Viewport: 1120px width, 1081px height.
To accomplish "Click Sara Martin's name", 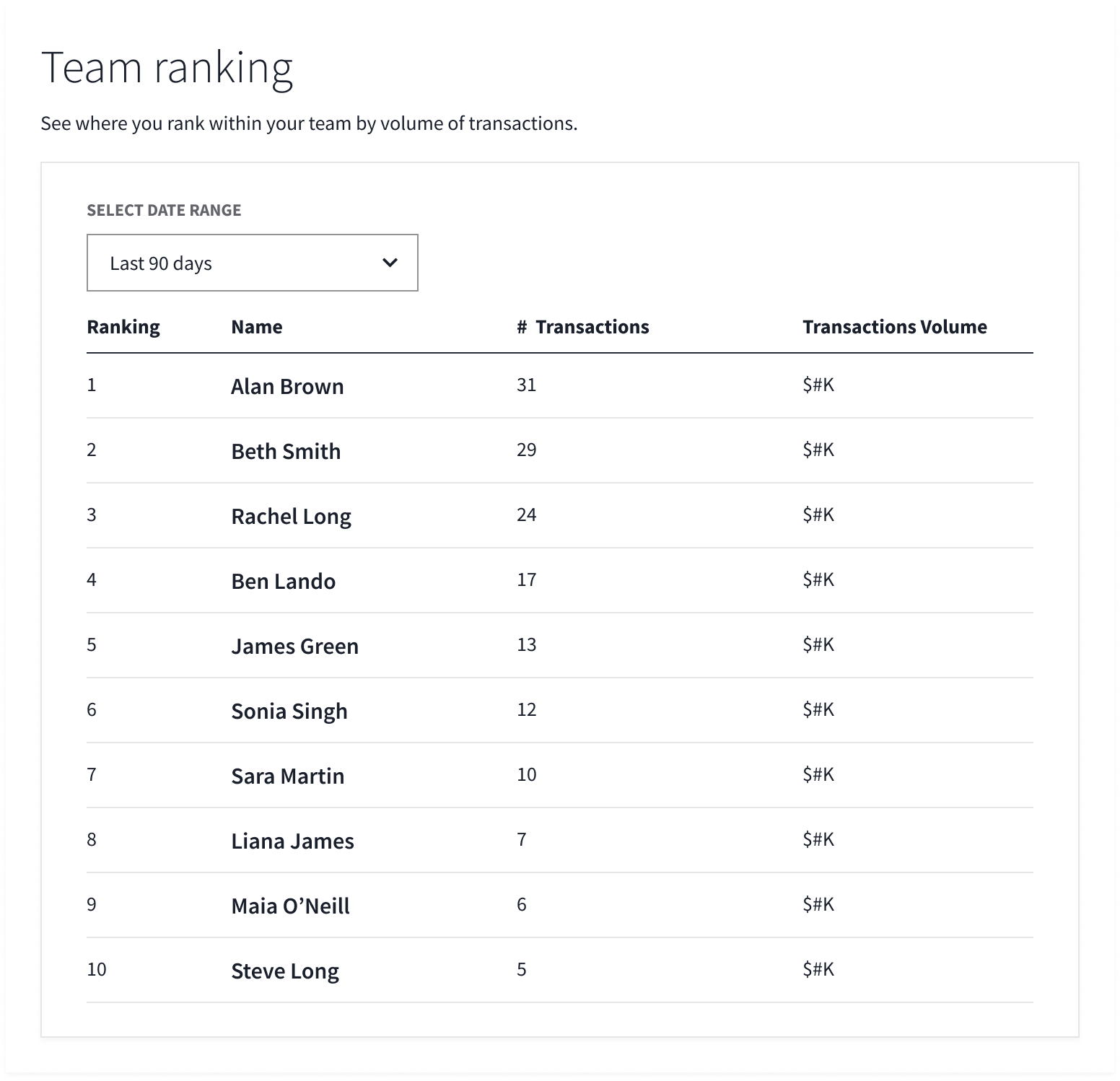I will pyautogui.click(x=288, y=776).
